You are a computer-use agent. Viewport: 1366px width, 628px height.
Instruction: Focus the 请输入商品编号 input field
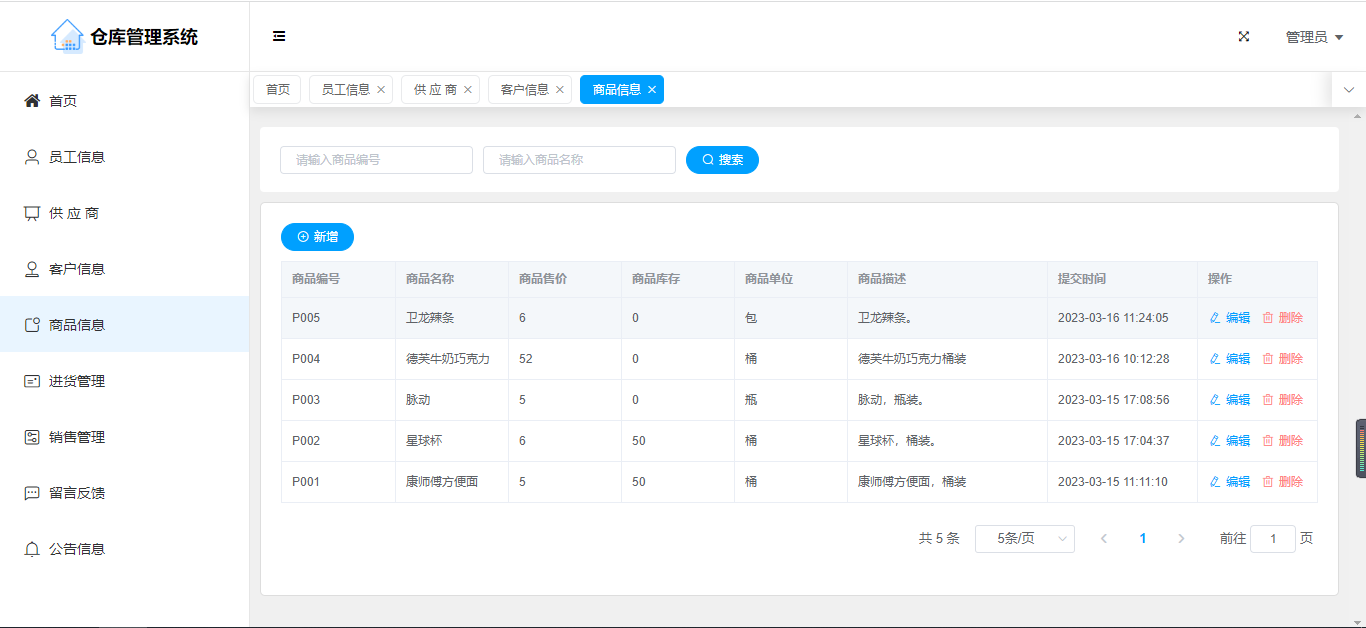pyautogui.click(x=376, y=160)
